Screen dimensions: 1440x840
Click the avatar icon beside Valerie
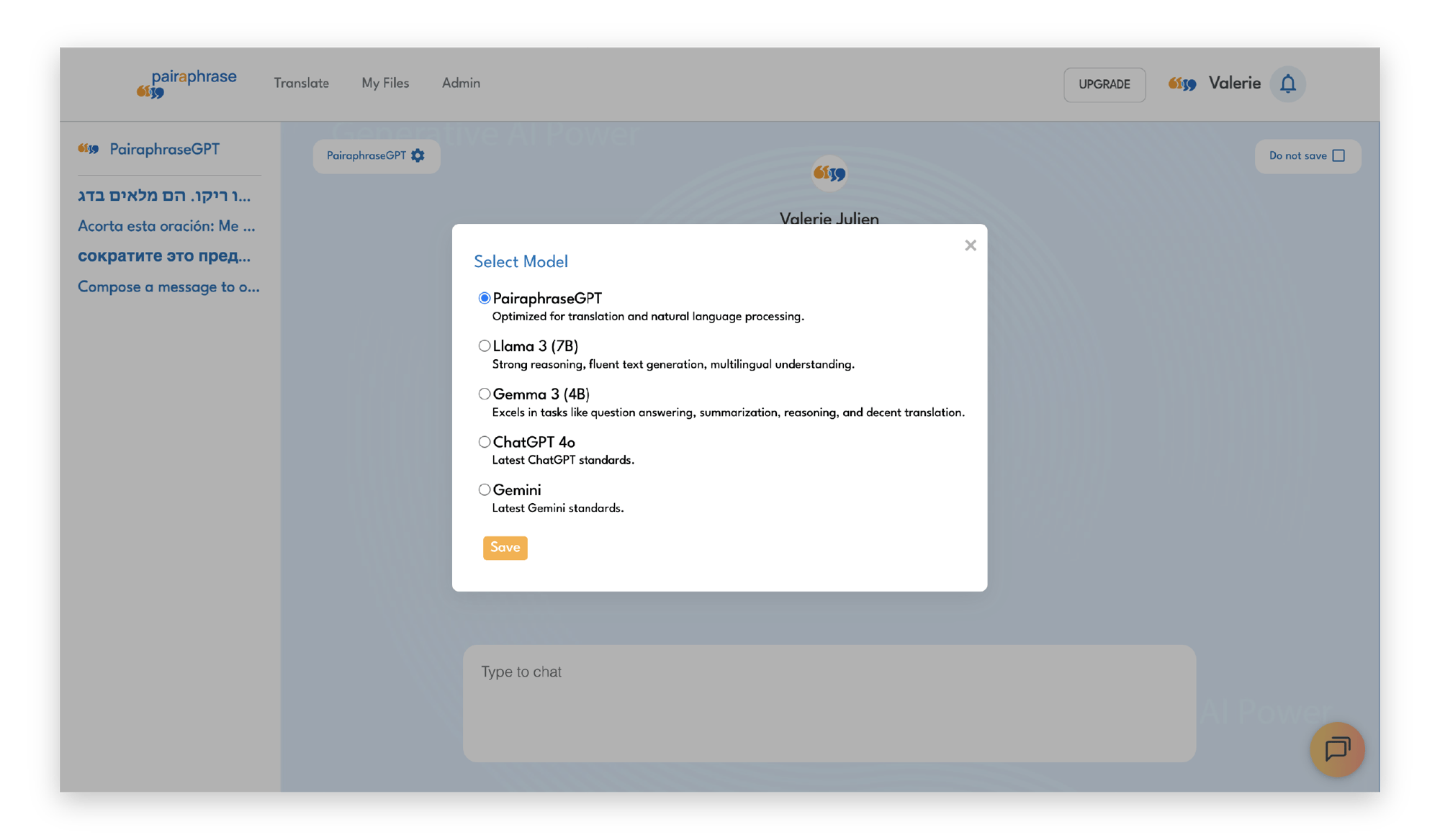pyautogui.click(x=1182, y=83)
